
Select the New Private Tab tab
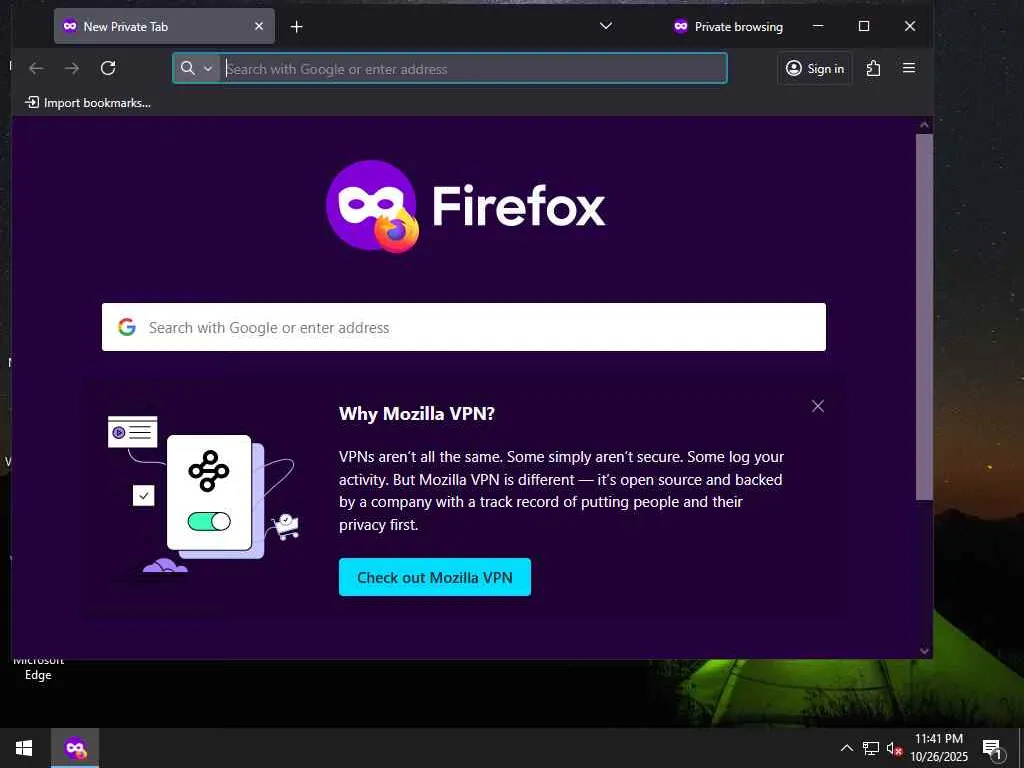click(164, 26)
